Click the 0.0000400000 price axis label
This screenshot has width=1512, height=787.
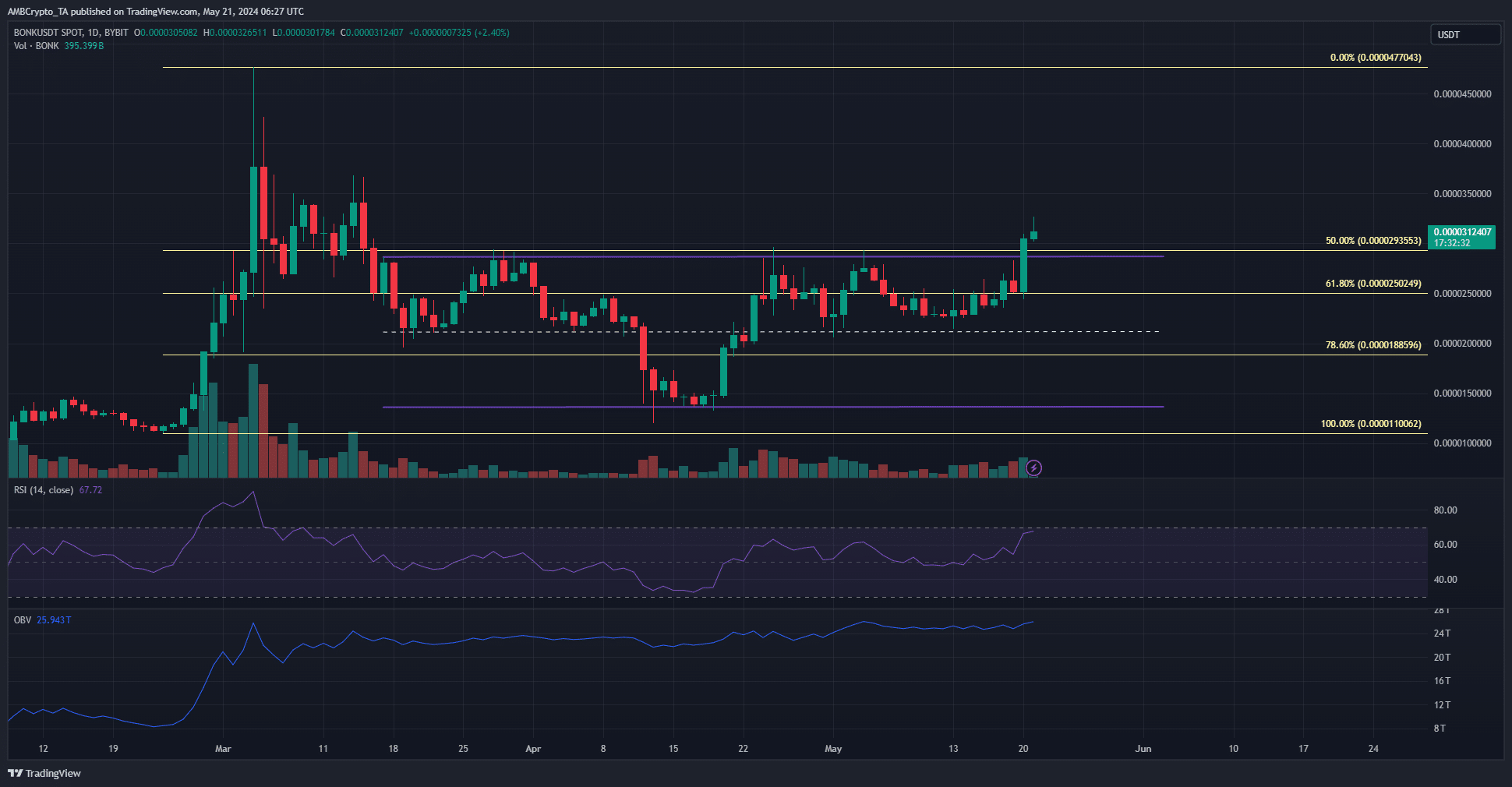point(1462,144)
